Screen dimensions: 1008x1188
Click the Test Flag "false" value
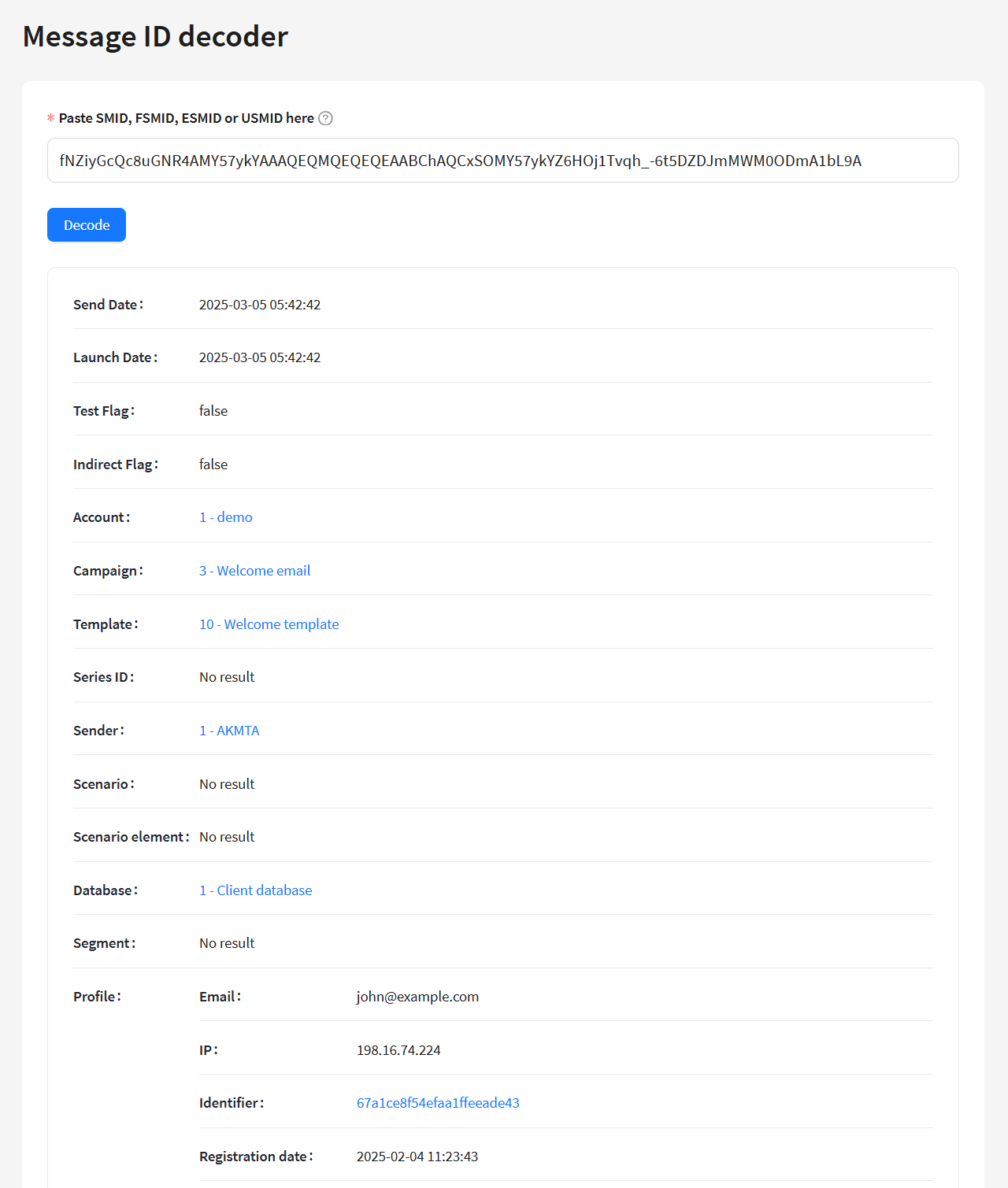213,411
